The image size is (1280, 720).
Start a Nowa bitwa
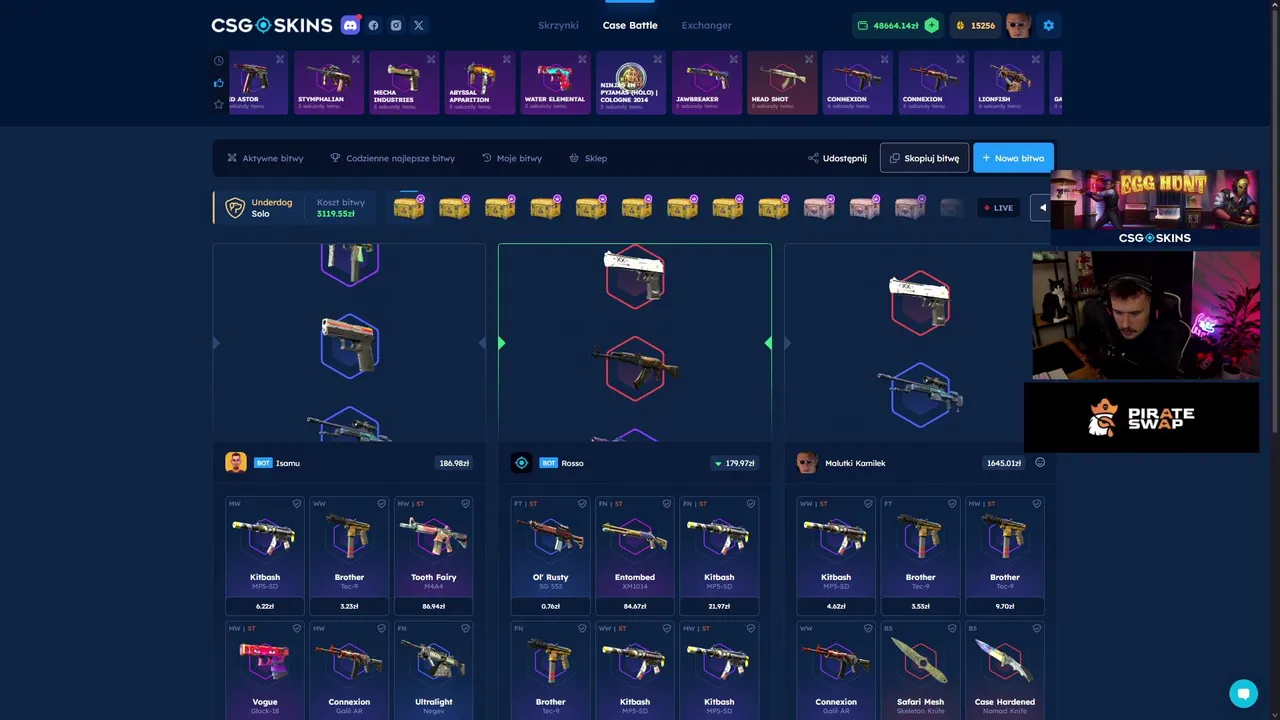[1013, 158]
